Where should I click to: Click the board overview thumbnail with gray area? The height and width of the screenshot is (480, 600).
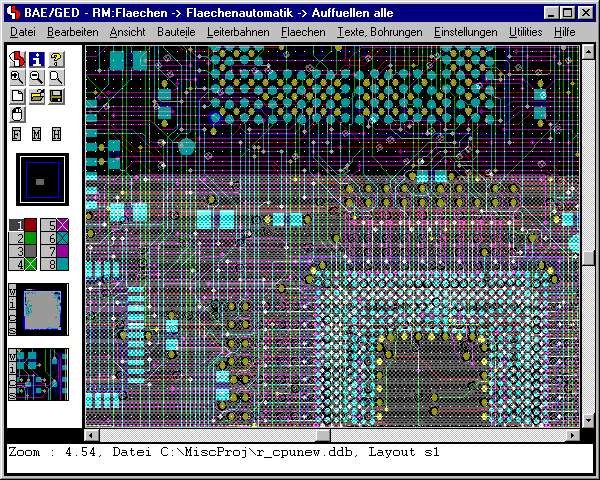point(42,309)
